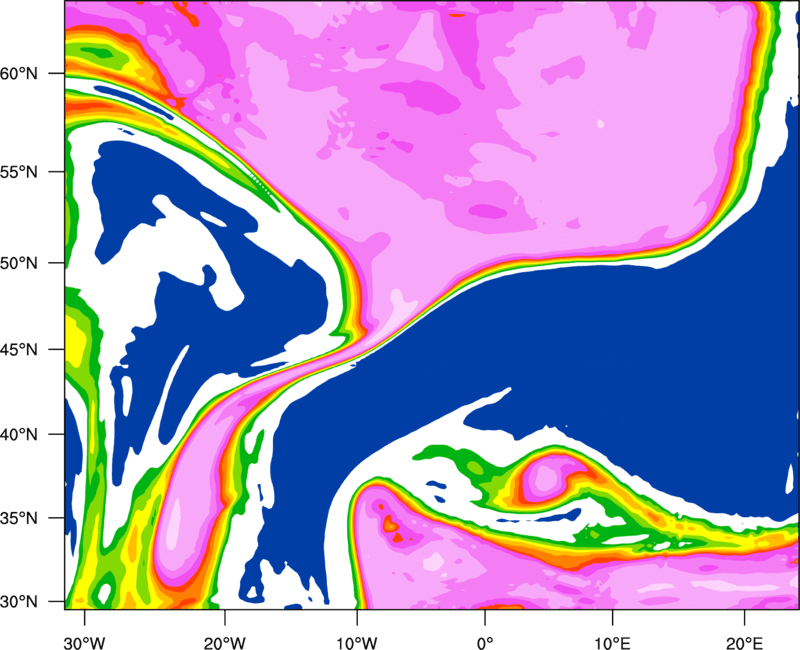Click the 0° longitude label
Screen dimensions: 800x650
pyautogui.click(x=485, y=643)
